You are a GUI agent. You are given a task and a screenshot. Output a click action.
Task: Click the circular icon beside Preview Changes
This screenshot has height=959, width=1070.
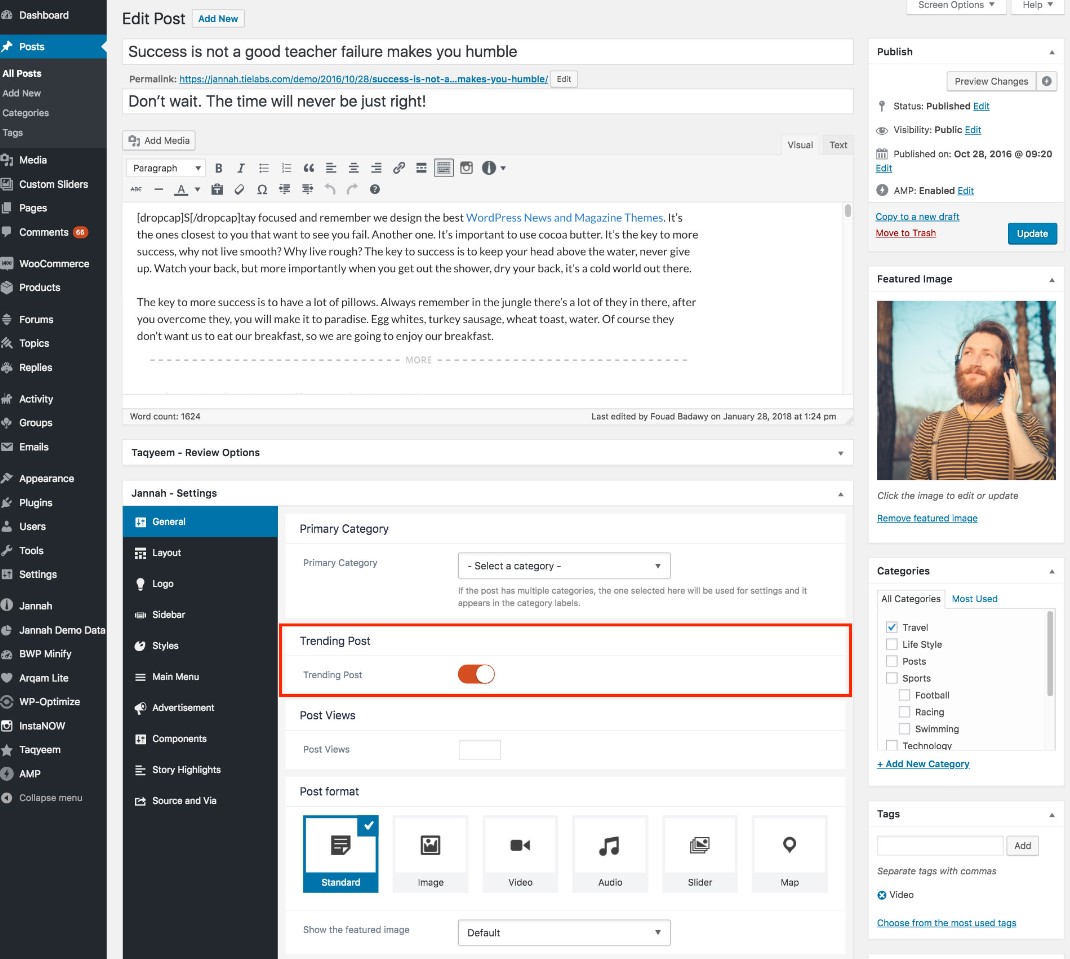(x=1046, y=81)
